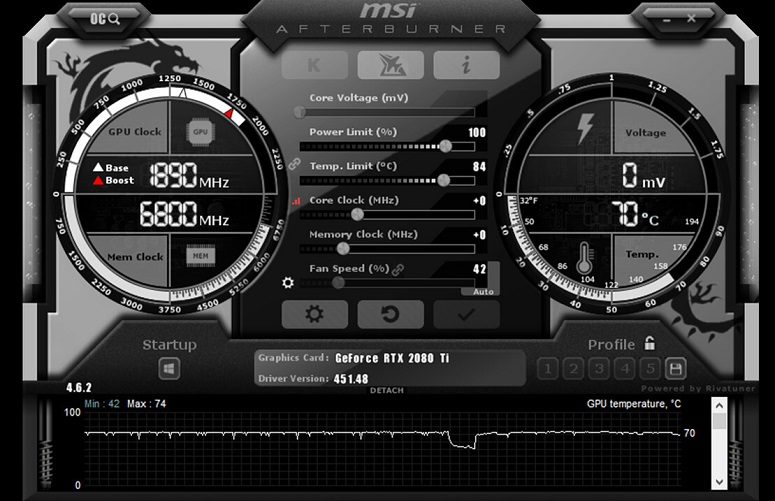Select profile slot 1

coord(548,369)
